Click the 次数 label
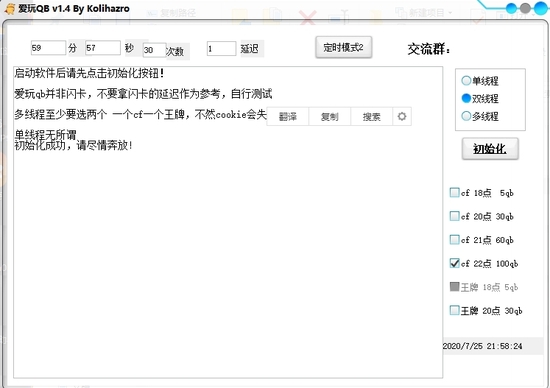Image resolution: width=550 pixels, height=388 pixels. click(175, 52)
